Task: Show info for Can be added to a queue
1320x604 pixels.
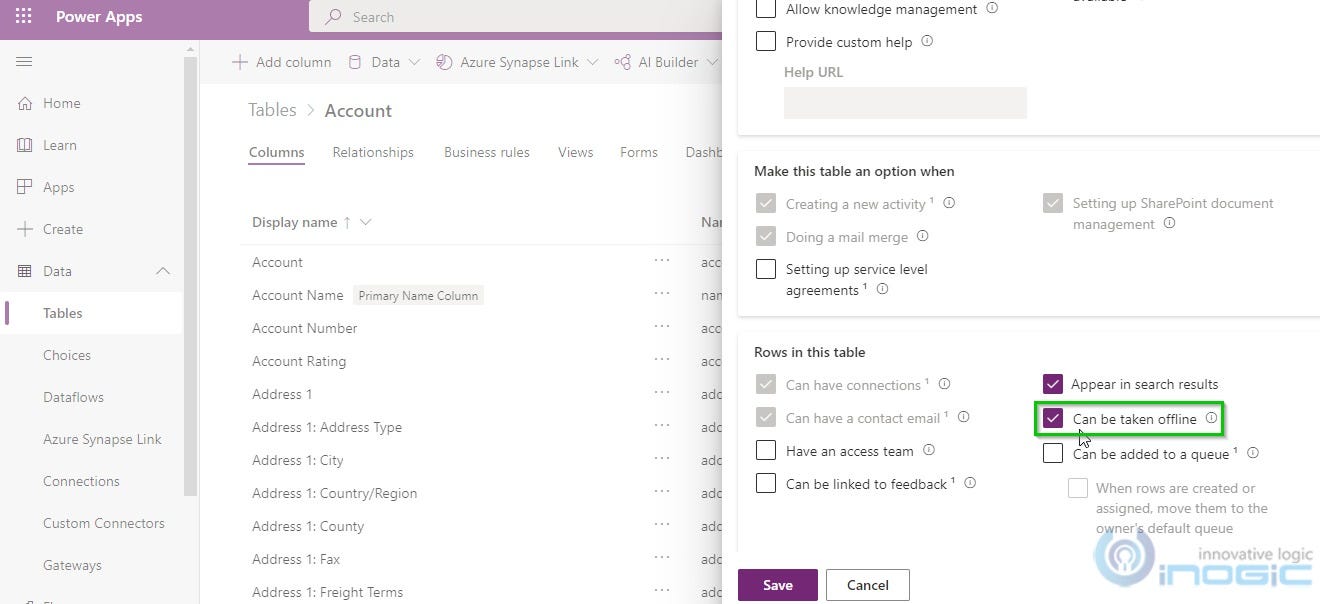Action: pos(1253,452)
